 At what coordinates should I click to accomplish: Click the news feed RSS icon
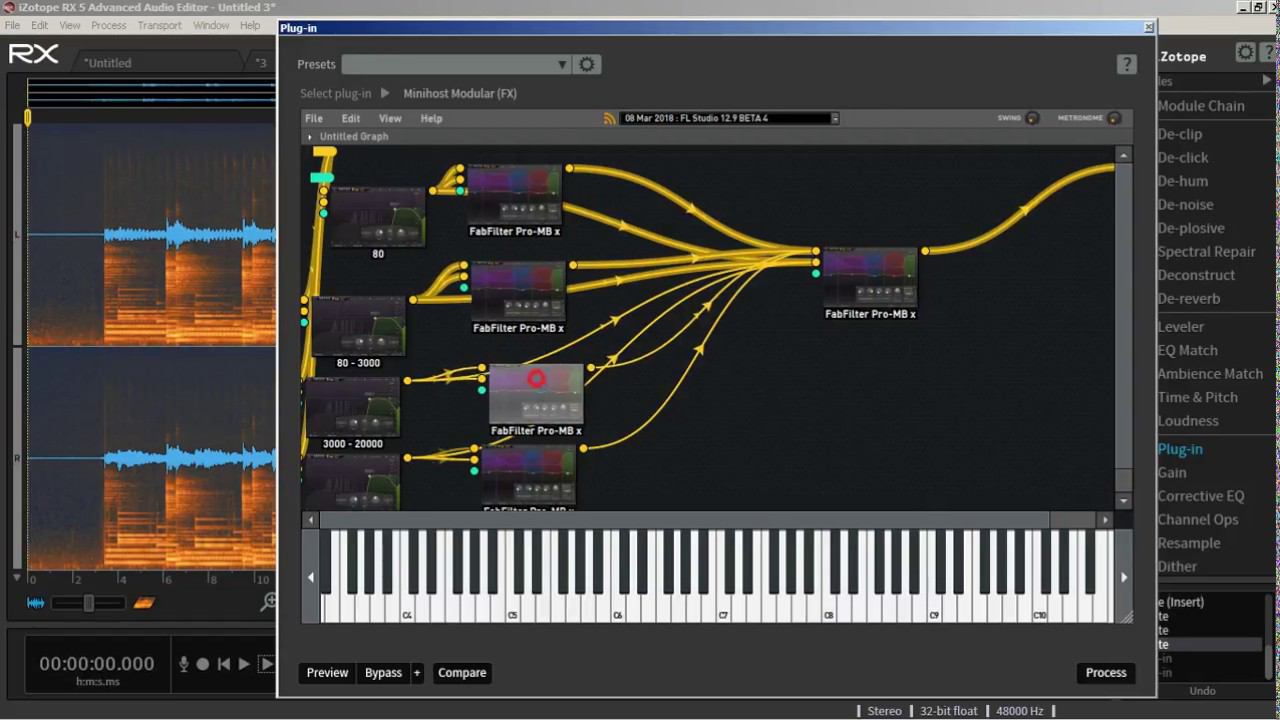(609, 118)
